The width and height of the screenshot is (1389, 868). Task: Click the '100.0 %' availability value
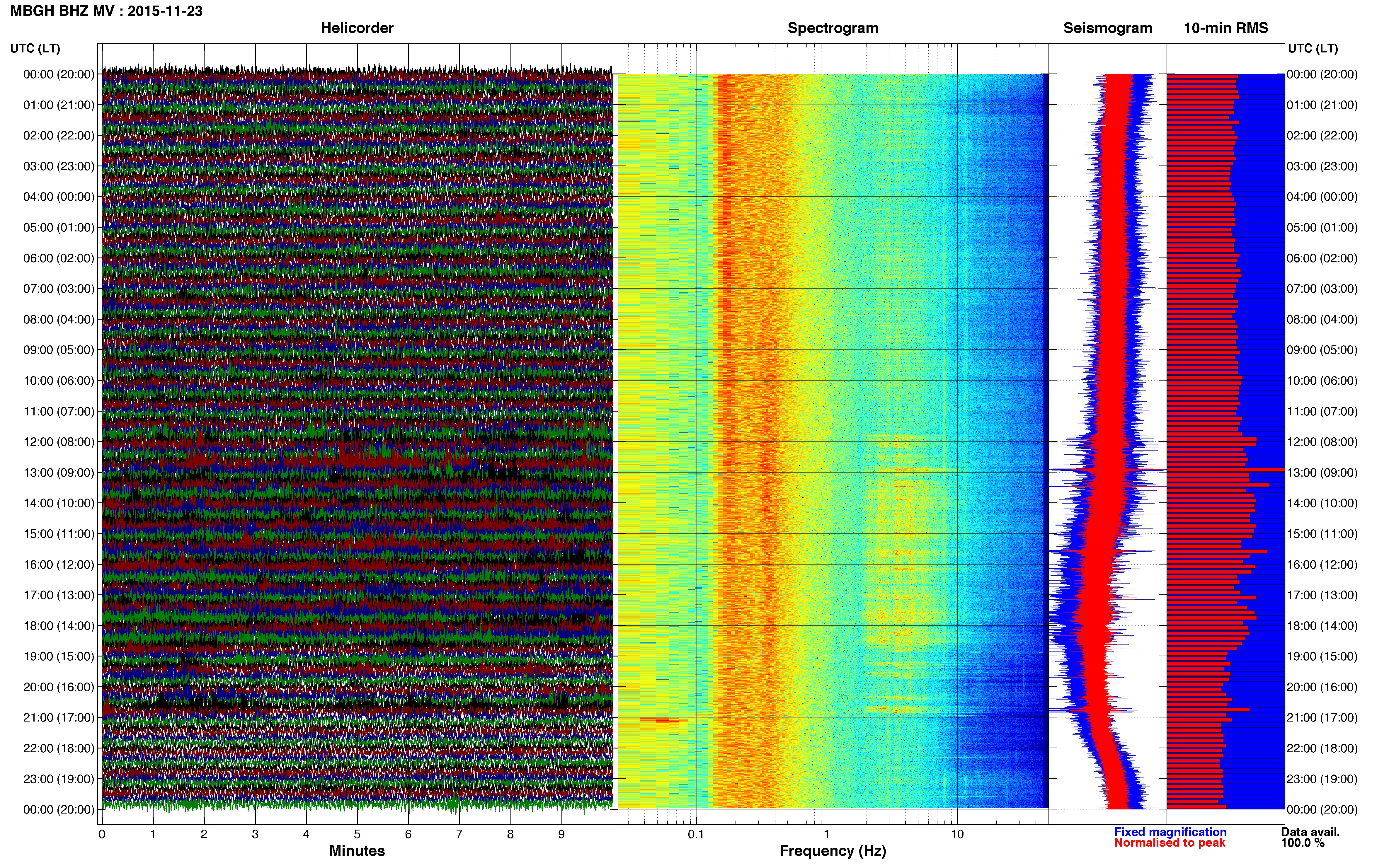pos(1302,843)
